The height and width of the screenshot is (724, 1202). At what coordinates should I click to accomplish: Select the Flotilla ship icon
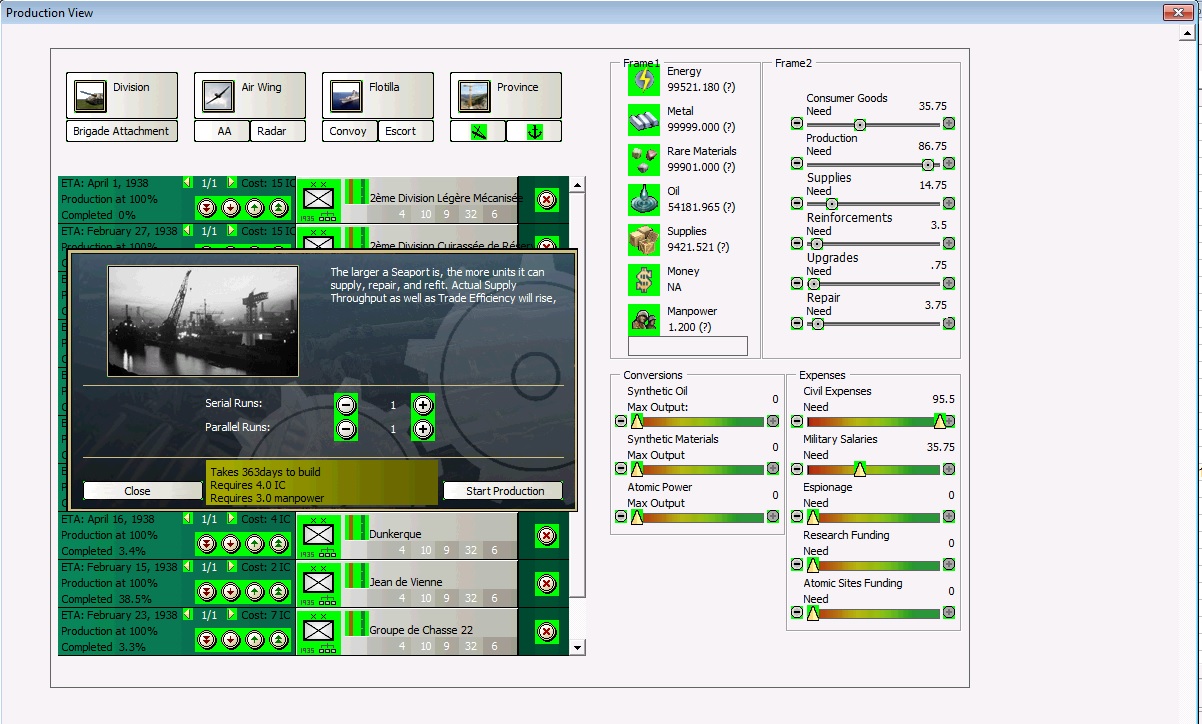(346, 95)
